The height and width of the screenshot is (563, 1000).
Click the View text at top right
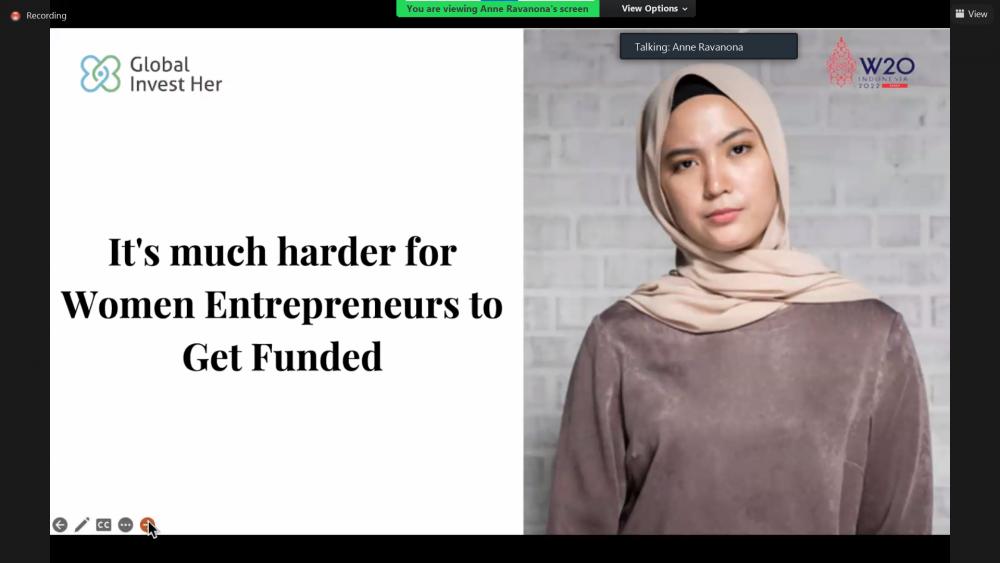tap(977, 13)
